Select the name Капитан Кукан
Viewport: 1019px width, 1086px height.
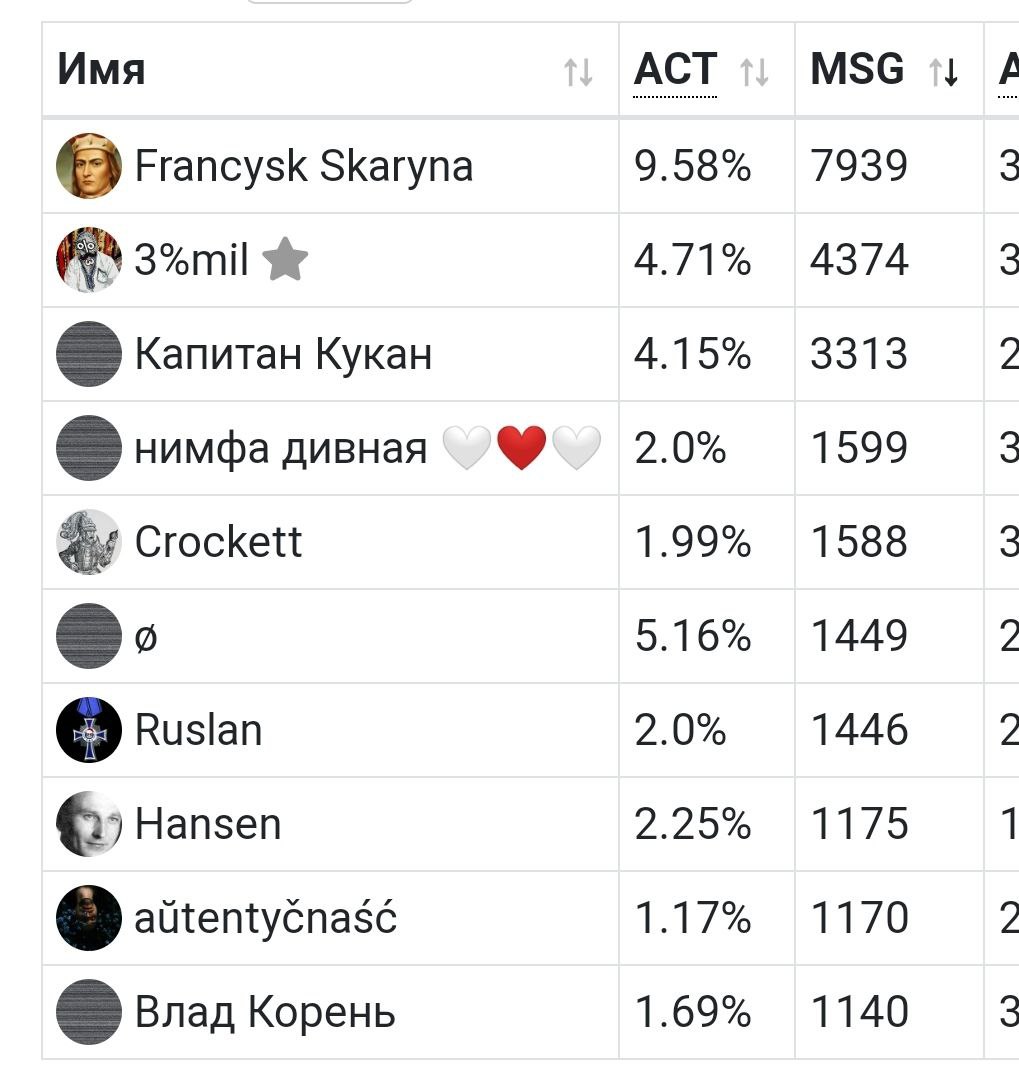pyautogui.click(x=283, y=354)
